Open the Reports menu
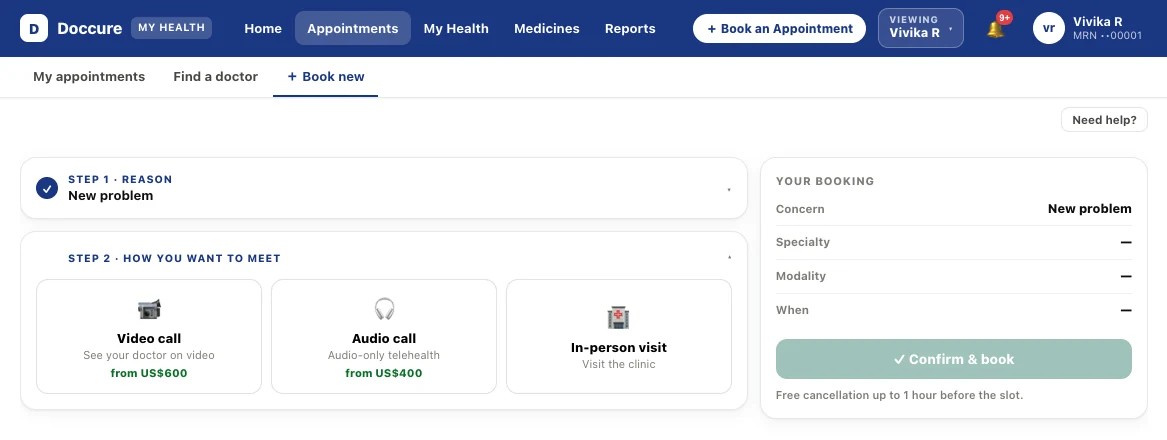 (x=630, y=28)
